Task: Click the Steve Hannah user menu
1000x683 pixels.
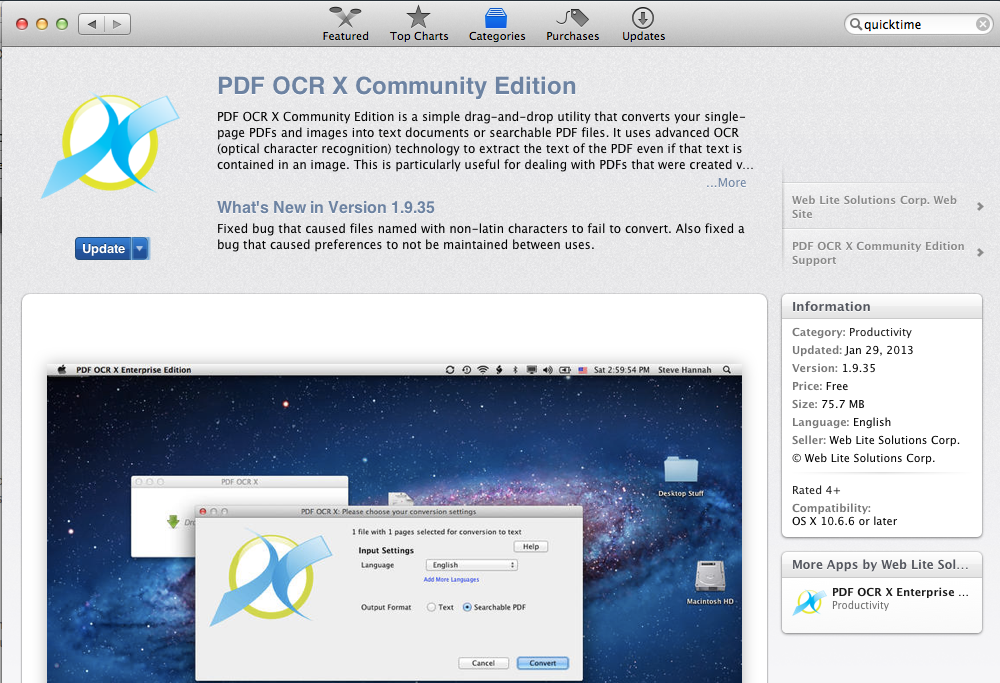Action: [x=684, y=370]
